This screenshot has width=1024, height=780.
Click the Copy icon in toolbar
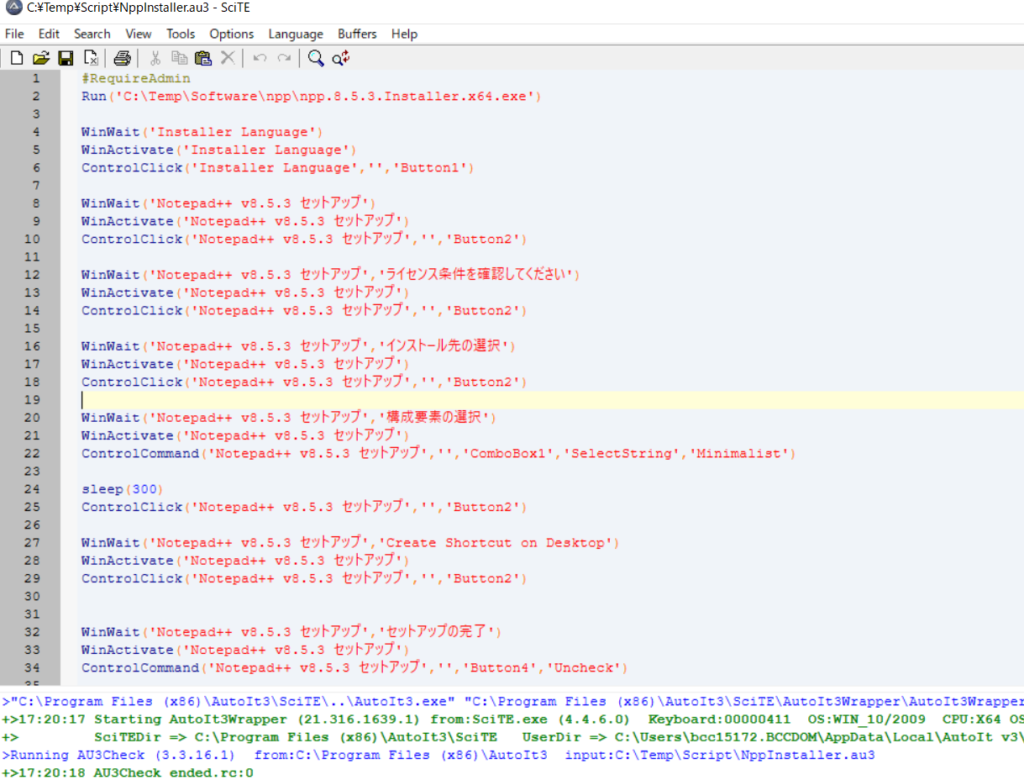tap(179, 58)
